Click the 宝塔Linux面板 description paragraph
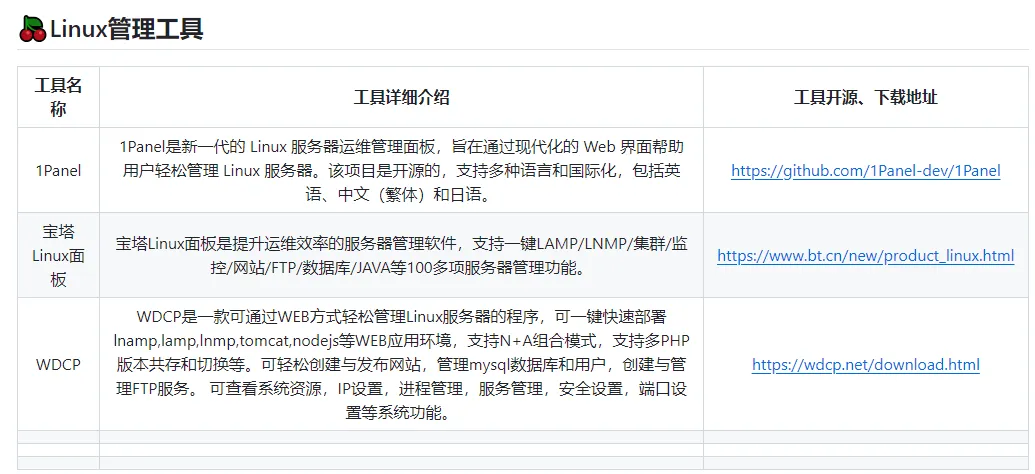 pos(401,256)
